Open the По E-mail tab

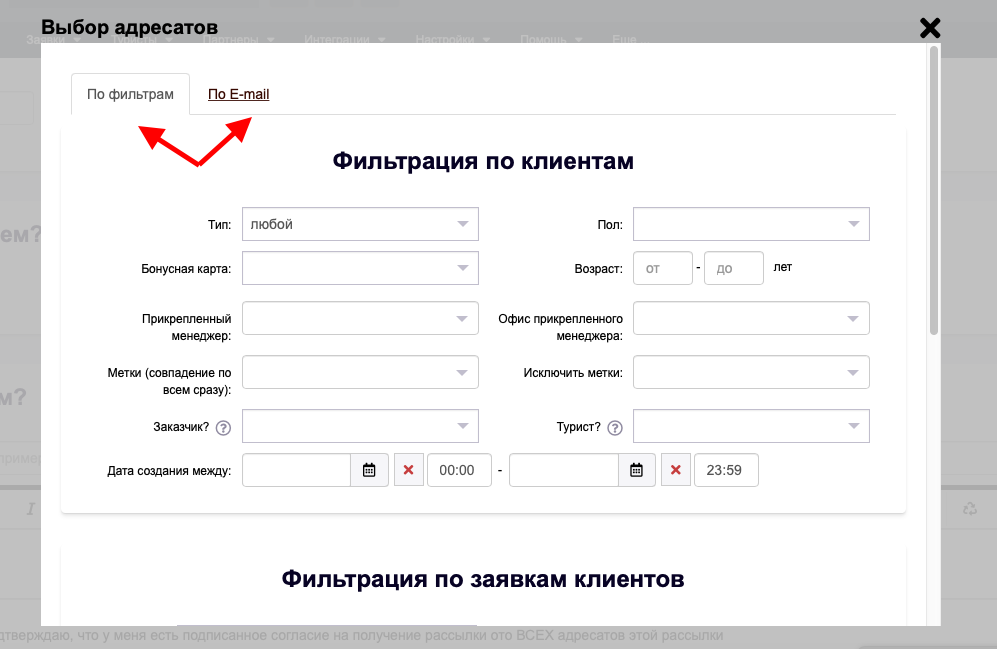tap(238, 94)
